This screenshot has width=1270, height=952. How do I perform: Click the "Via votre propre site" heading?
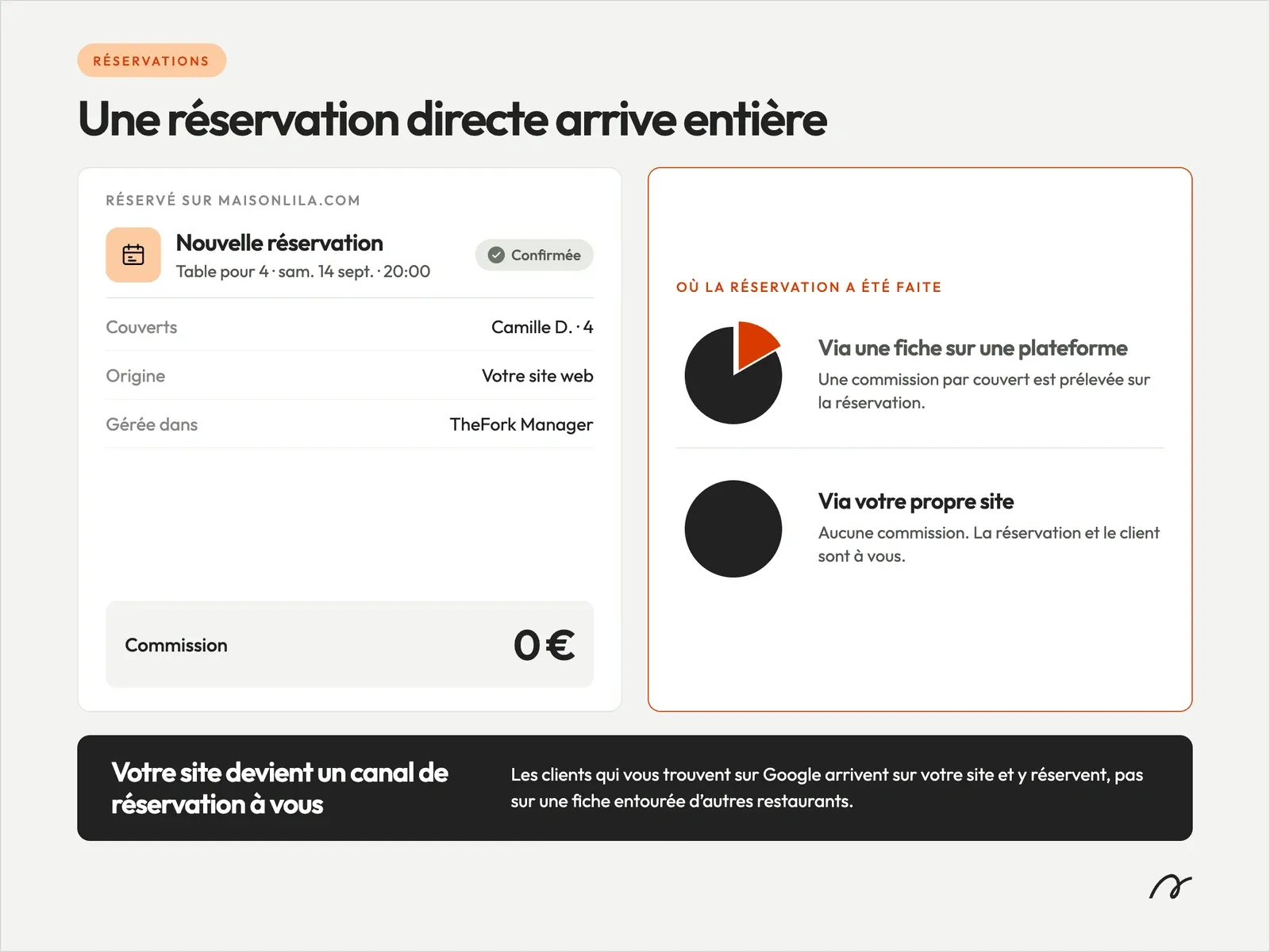coord(916,501)
